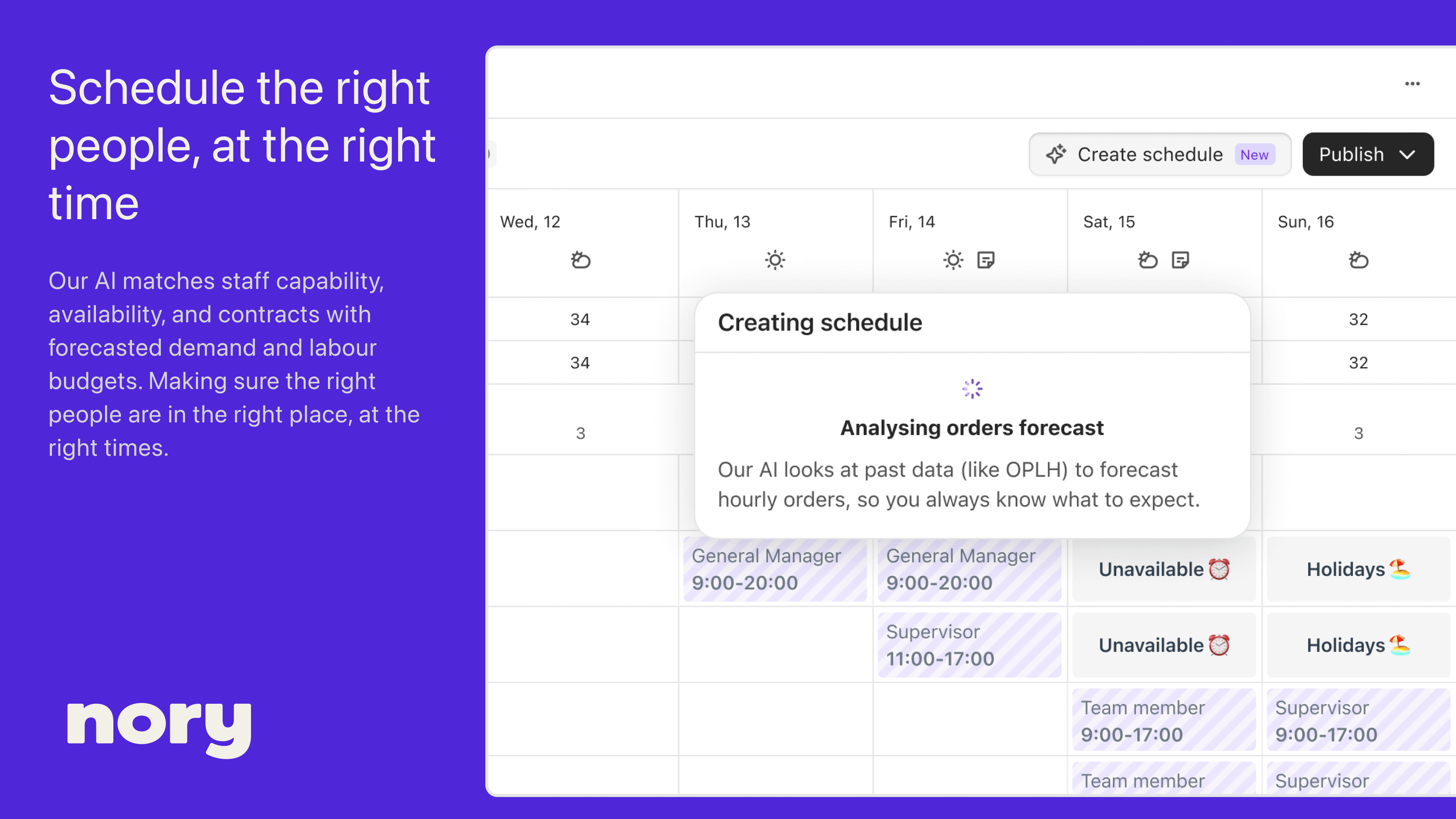Screen dimensions: 1456x819
Task: Open Thursday General Manager 9:00-20:00 shift
Action: pyautogui.click(x=774, y=569)
